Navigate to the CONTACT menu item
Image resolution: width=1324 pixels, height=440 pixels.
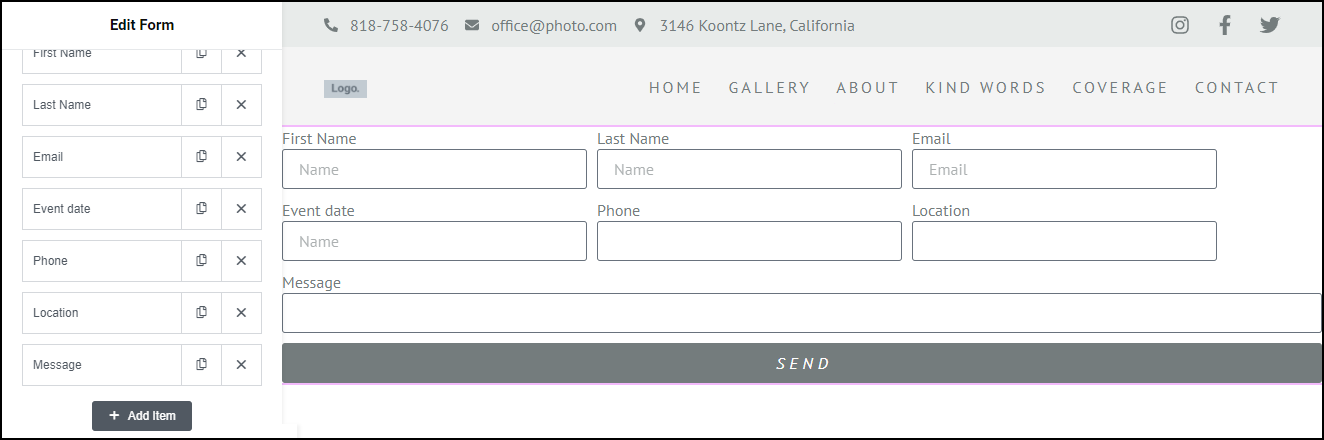point(1237,88)
